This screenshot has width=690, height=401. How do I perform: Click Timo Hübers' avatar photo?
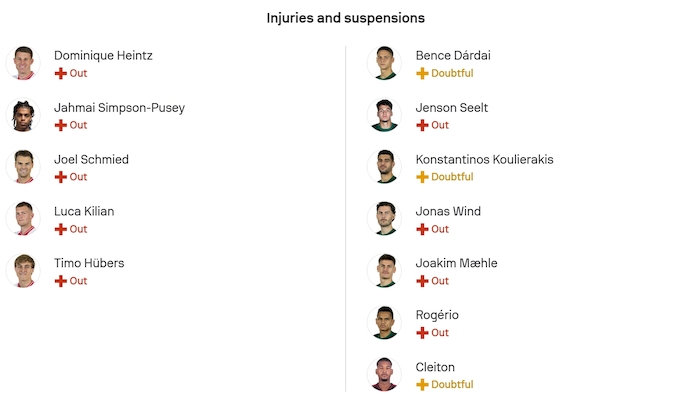[22, 271]
